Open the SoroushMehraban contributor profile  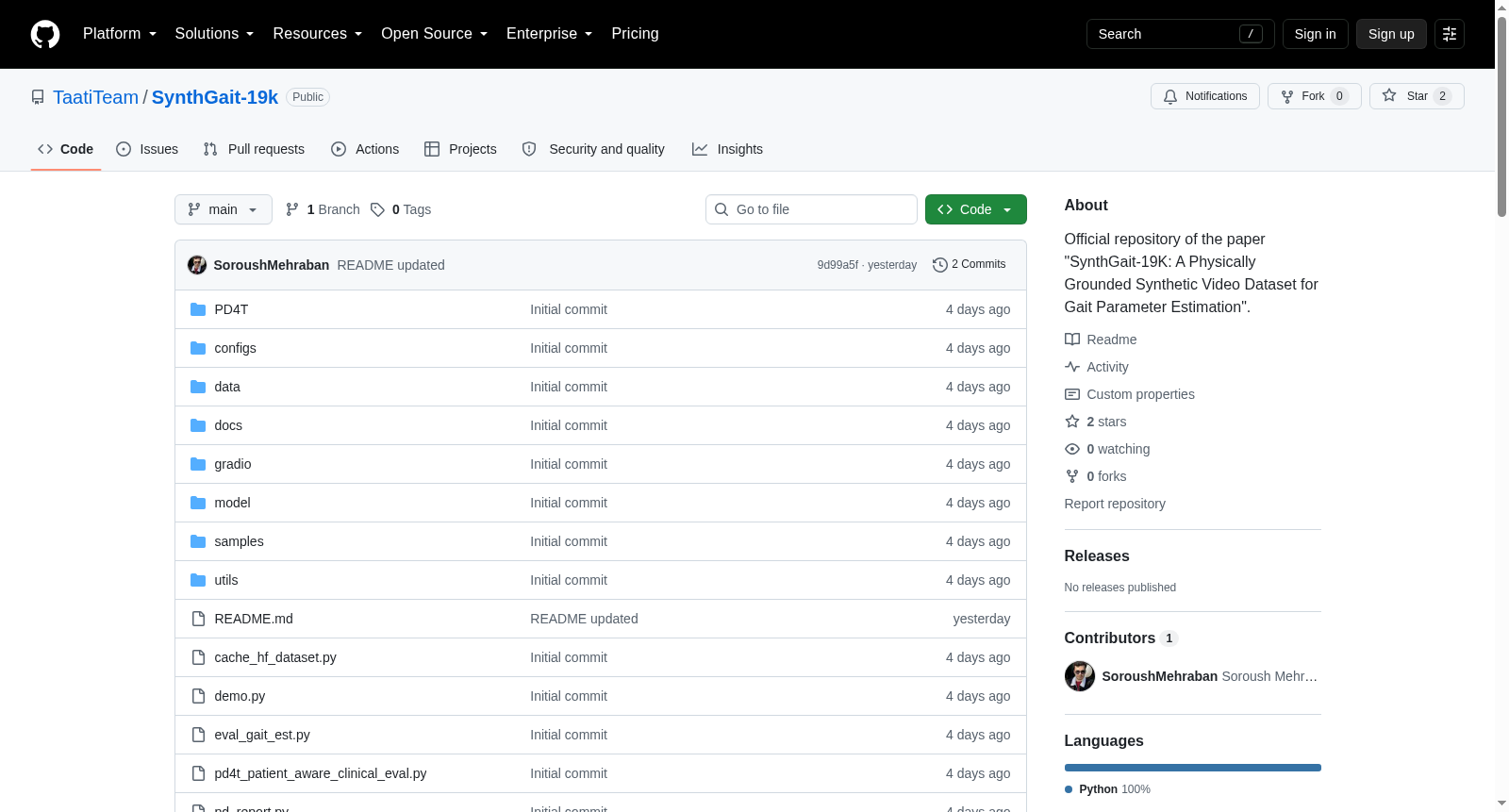[1160, 676]
